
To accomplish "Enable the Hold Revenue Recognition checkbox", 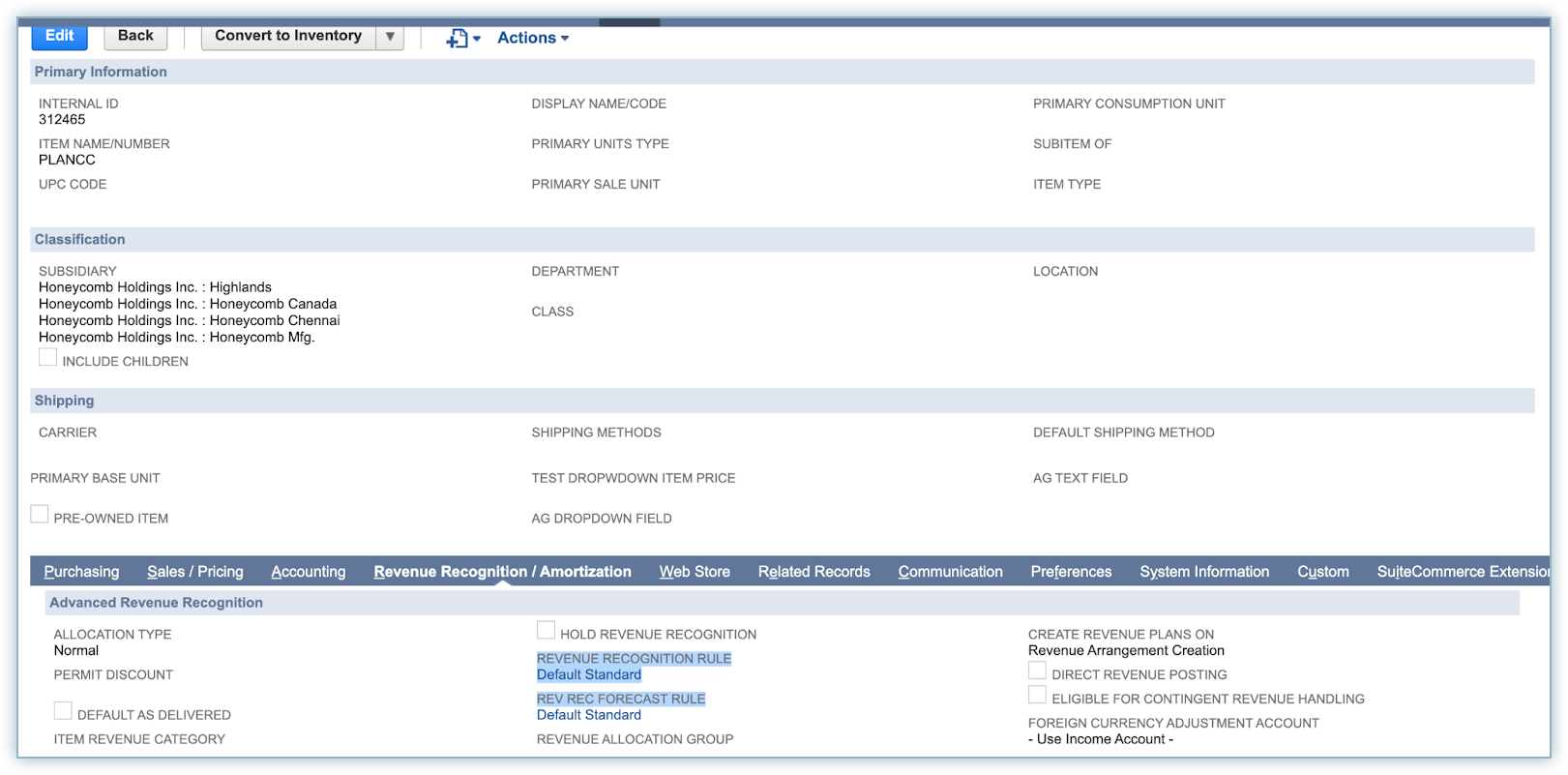I will (x=547, y=631).
